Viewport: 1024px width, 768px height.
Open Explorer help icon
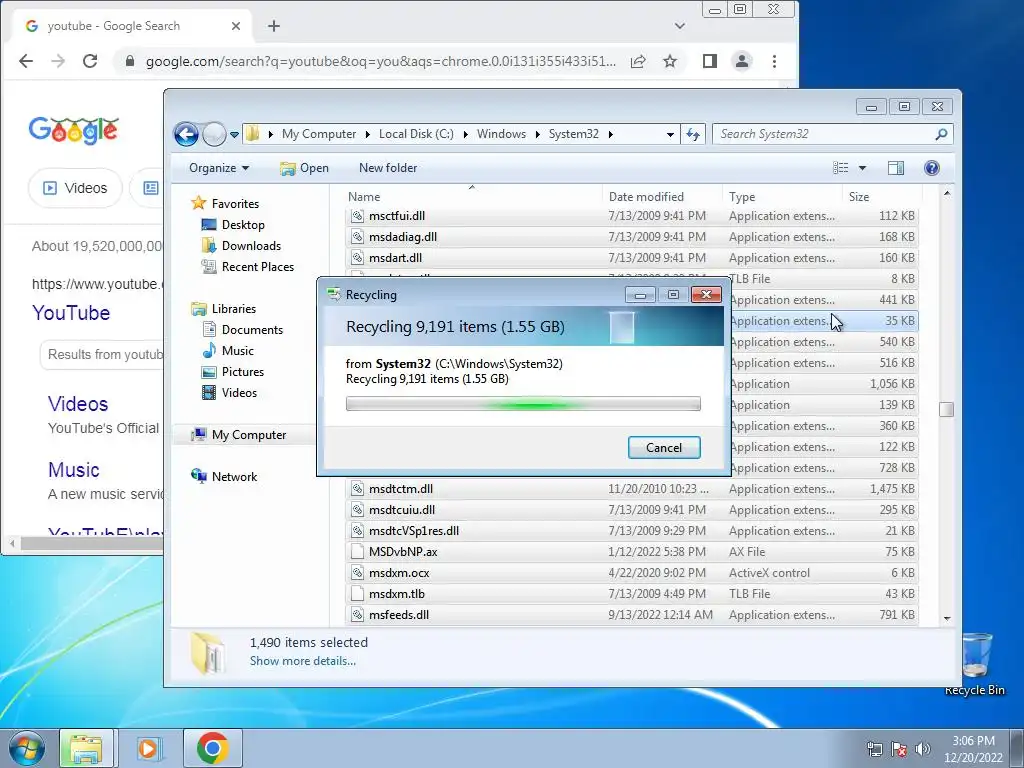tap(932, 168)
